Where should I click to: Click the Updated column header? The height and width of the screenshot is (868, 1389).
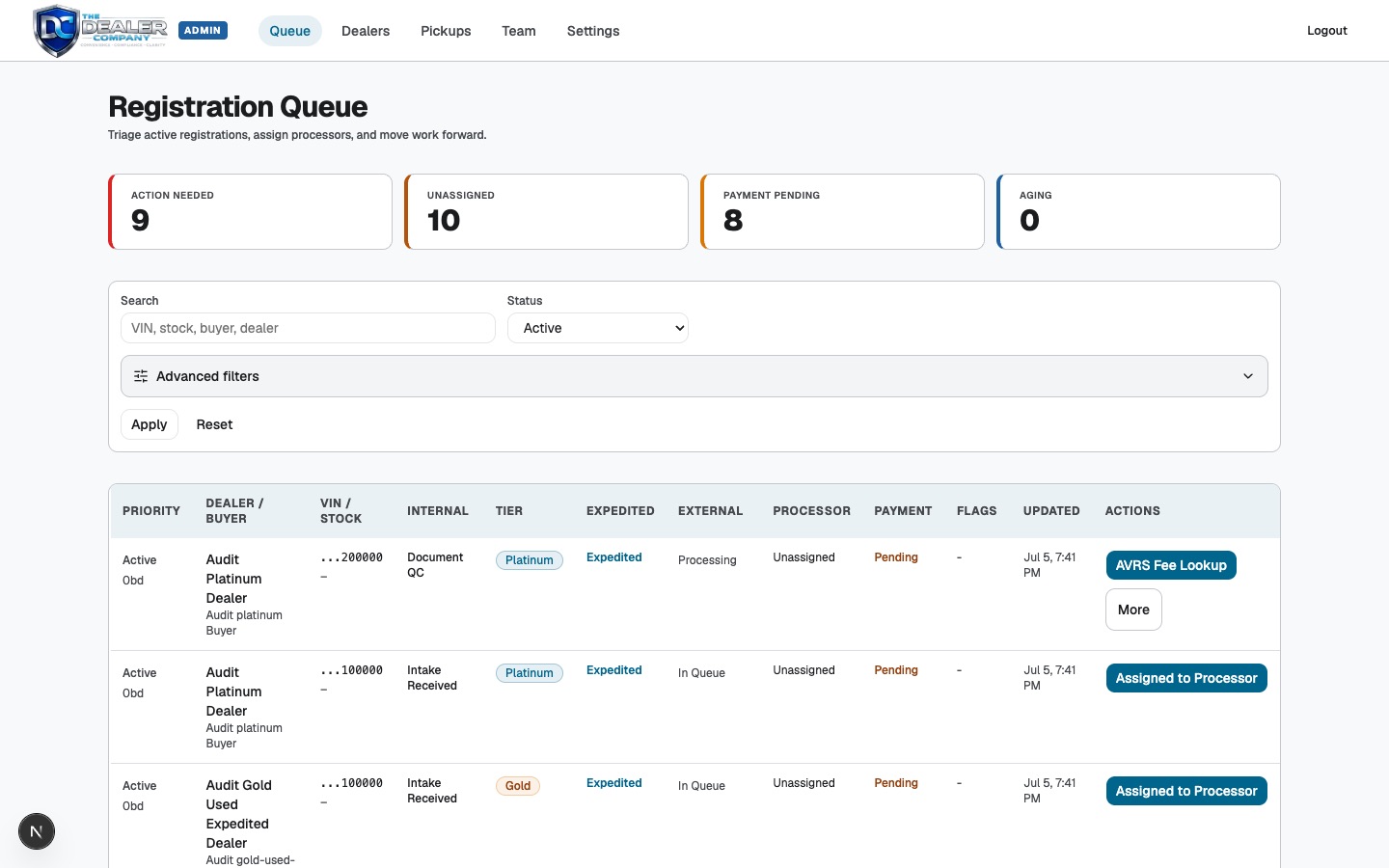coord(1051,511)
